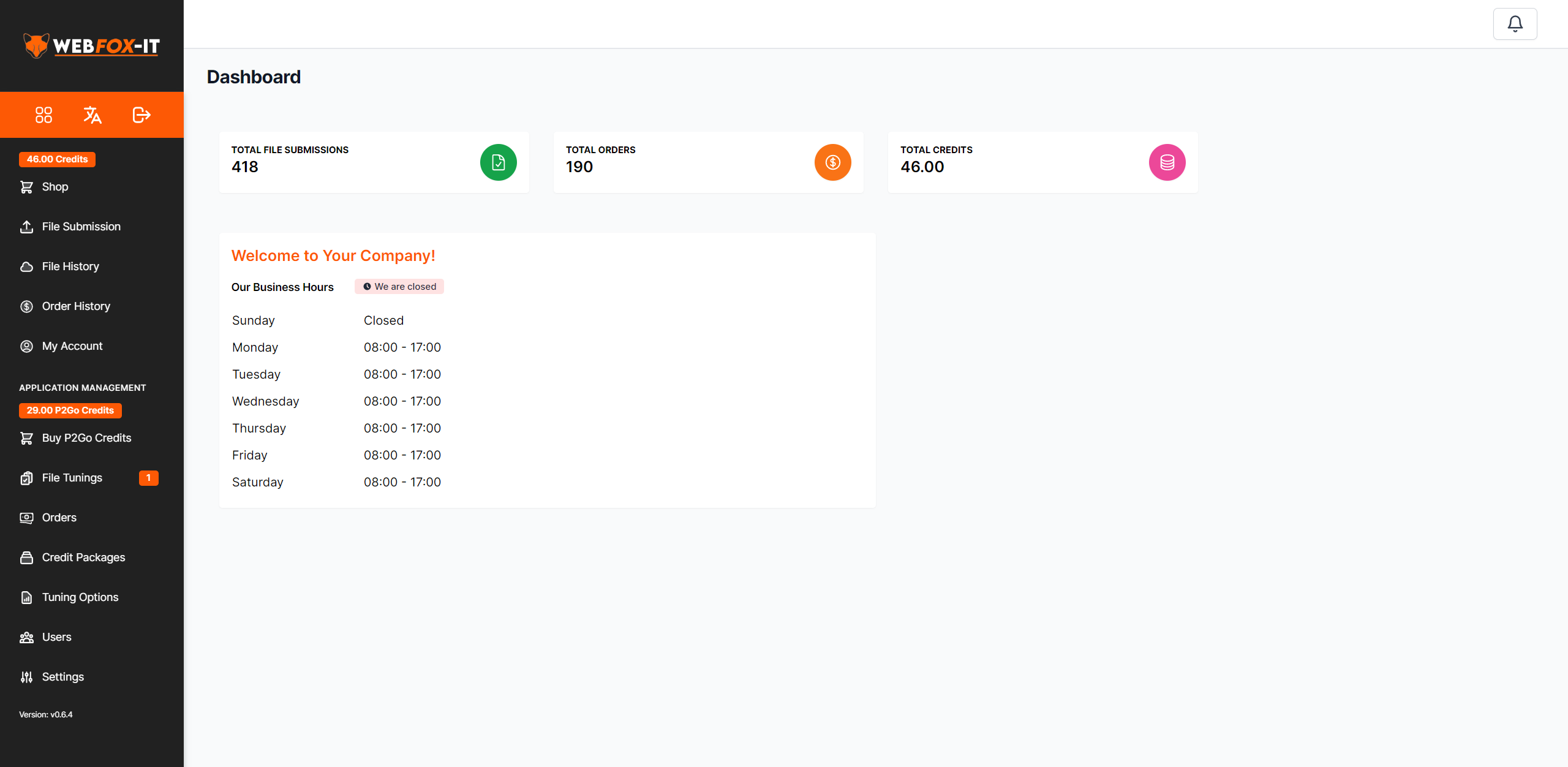Select the Tuning Options menu item

80,597
